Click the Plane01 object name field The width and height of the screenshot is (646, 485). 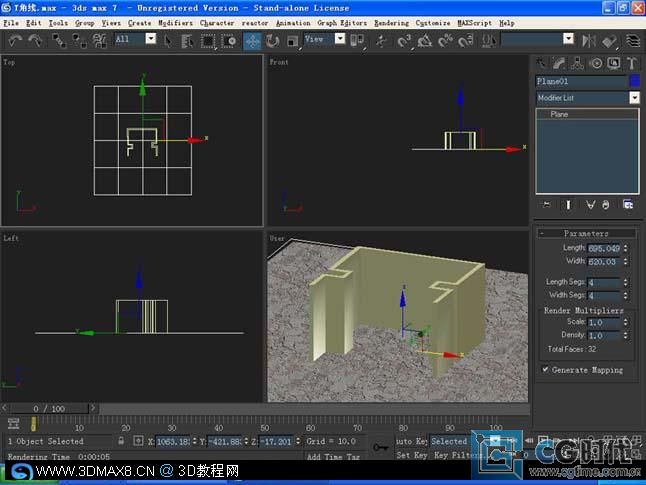coord(582,81)
